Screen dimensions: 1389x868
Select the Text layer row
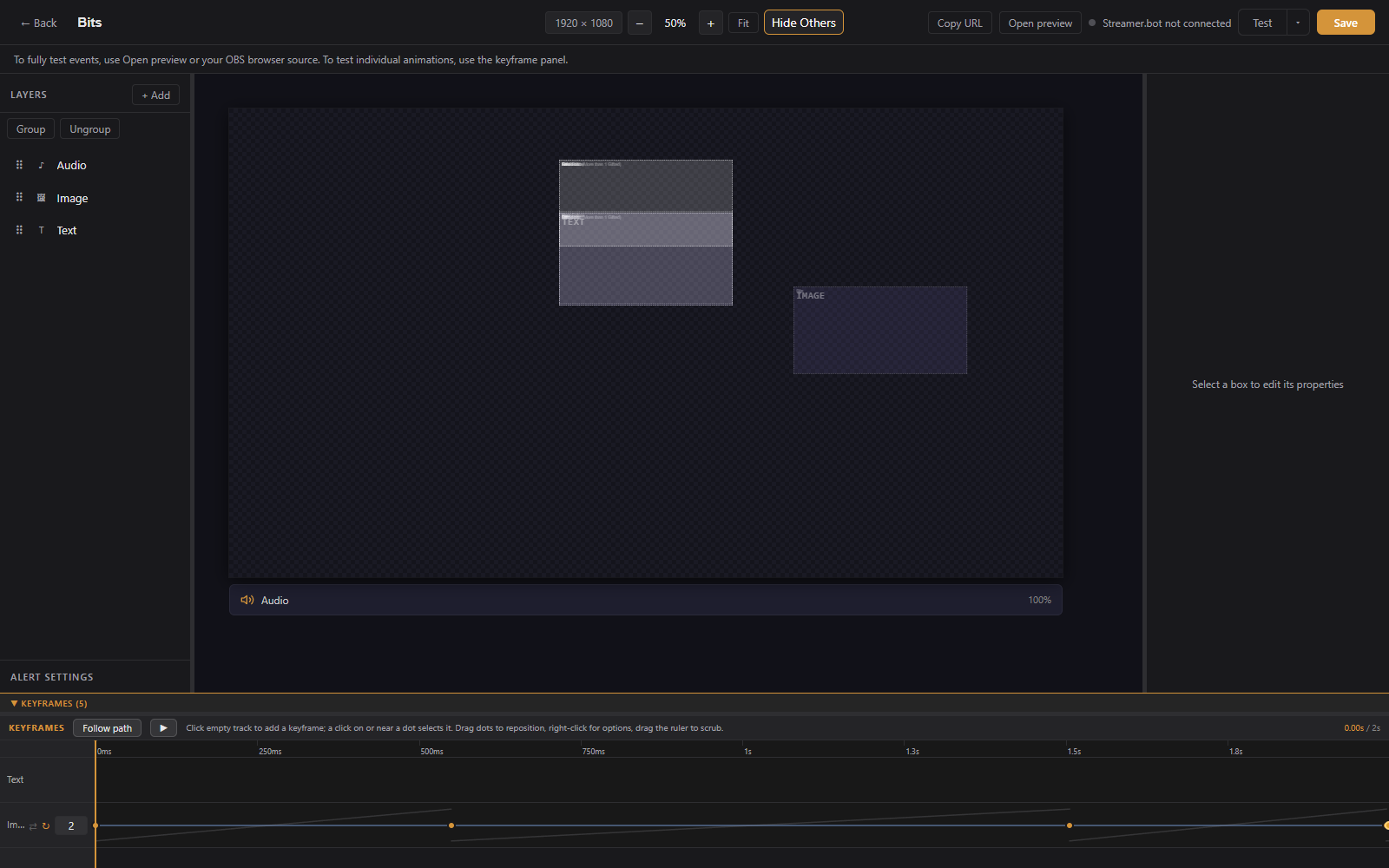(x=95, y=230)
